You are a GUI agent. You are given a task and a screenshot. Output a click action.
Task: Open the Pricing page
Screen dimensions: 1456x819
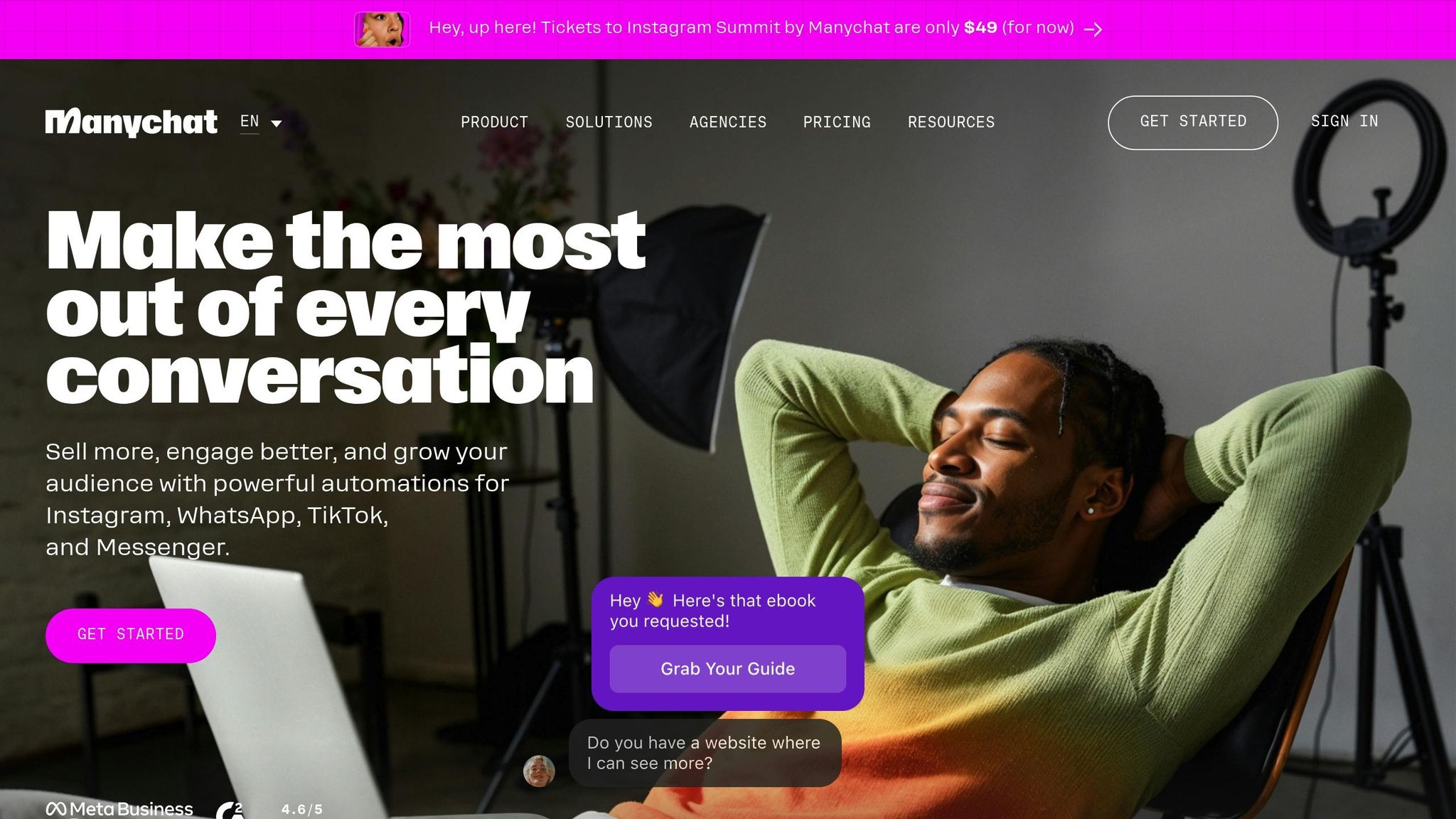coord(837,122)
